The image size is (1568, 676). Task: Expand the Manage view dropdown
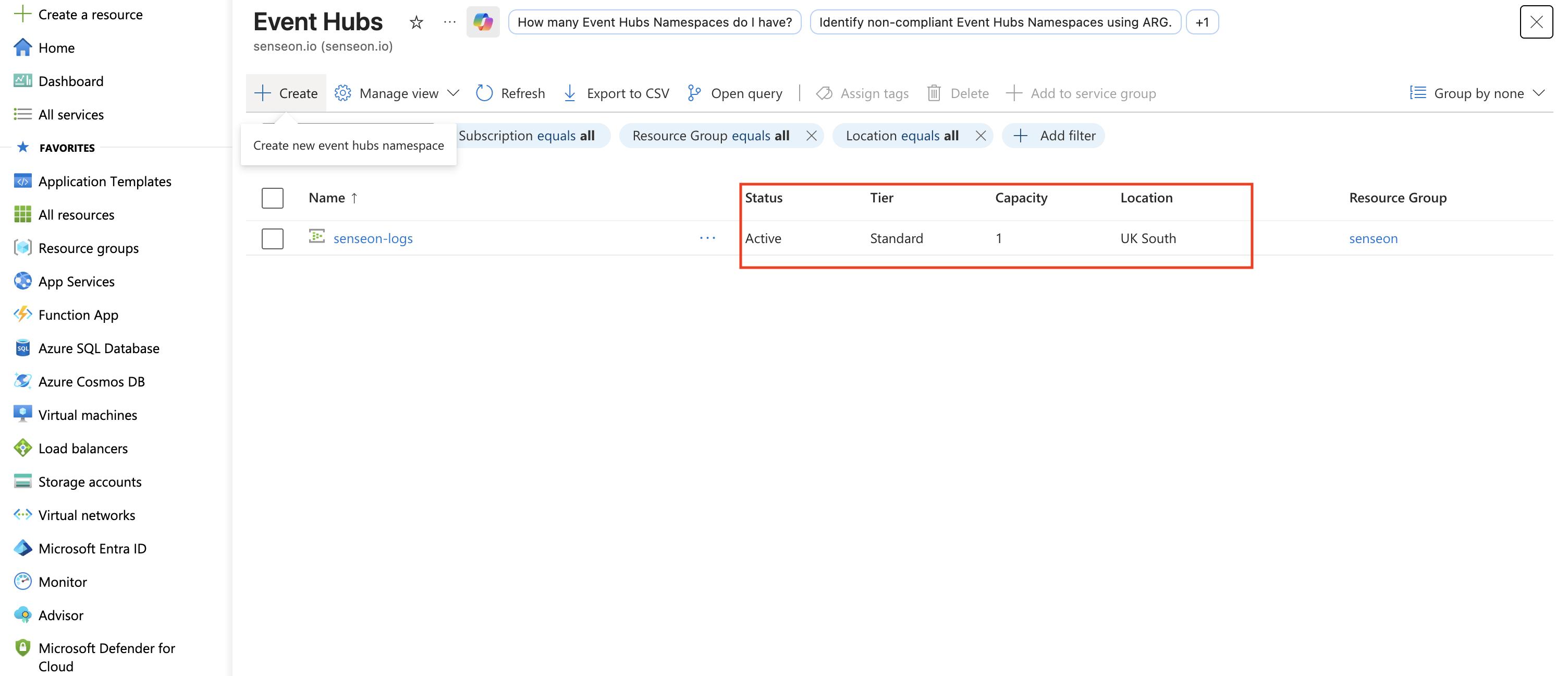tap(396, 93)
